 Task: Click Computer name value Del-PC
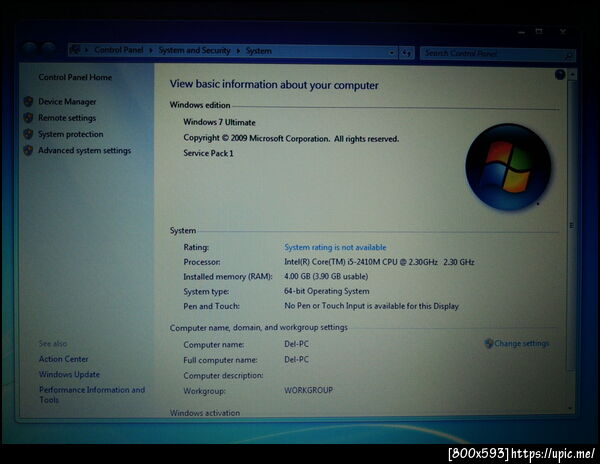point(296,344)
